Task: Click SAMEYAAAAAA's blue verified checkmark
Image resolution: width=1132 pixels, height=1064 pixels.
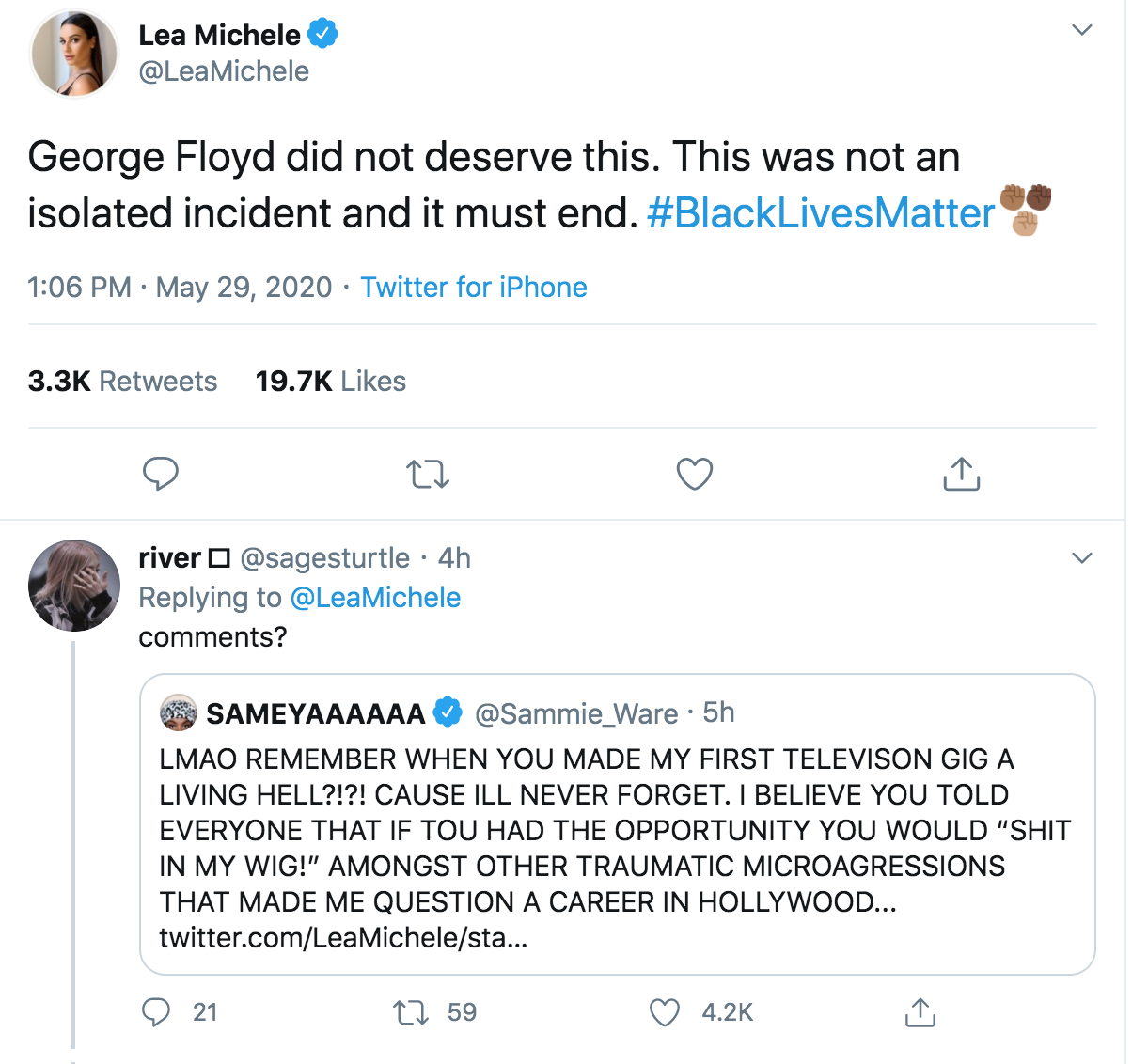Action: coord(446,713)
